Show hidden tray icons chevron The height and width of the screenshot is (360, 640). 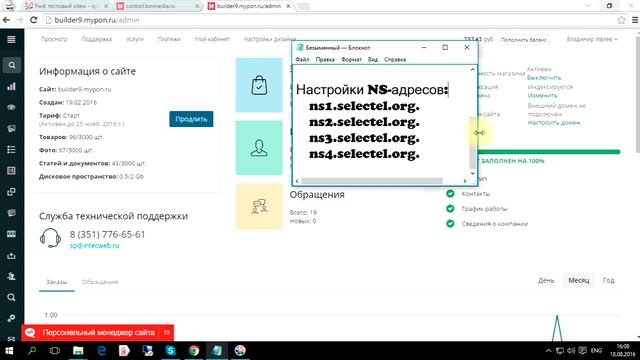pos(548,351)
